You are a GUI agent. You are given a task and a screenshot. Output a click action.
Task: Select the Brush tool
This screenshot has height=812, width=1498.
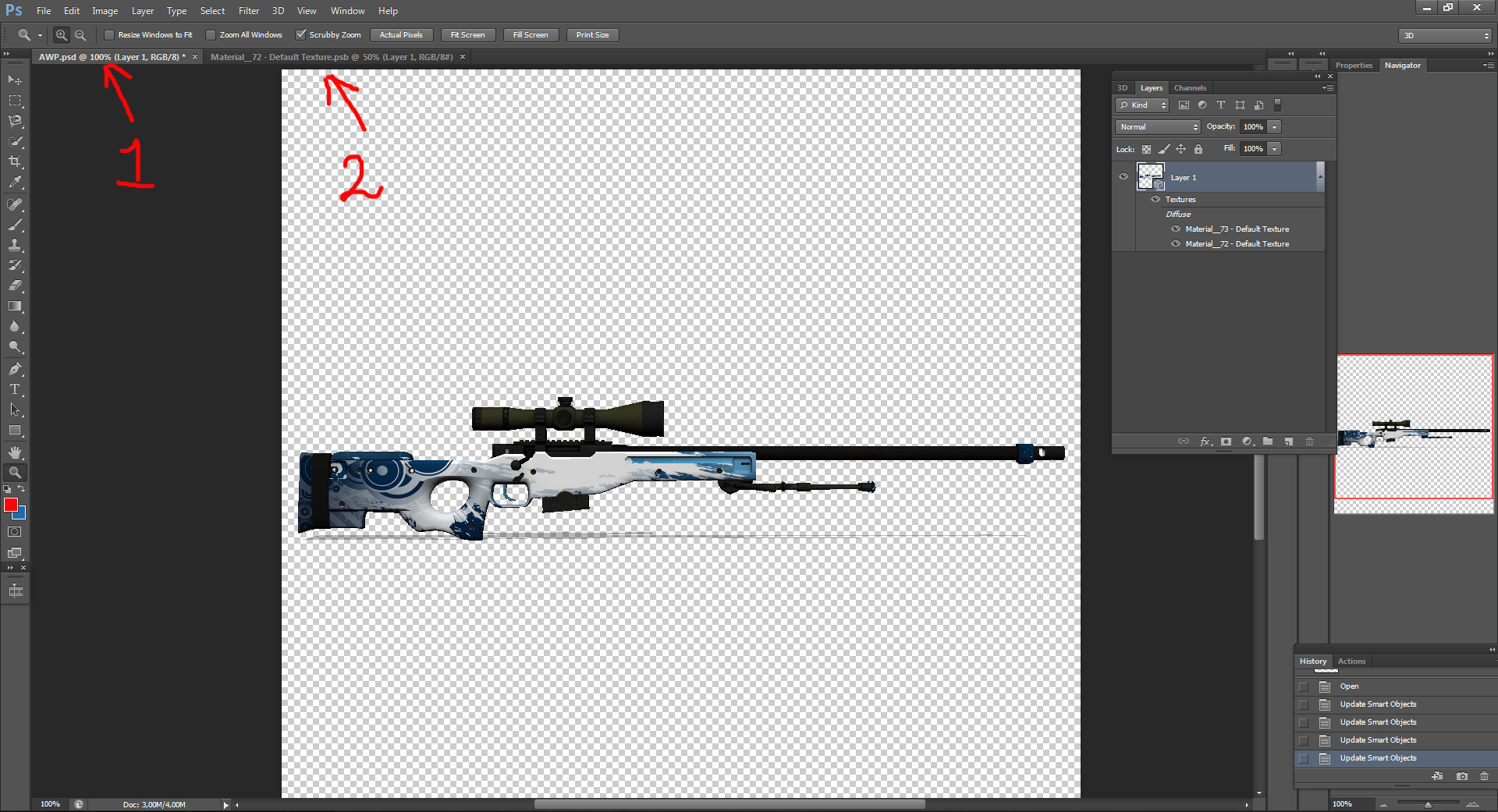[x=15, y=225]
